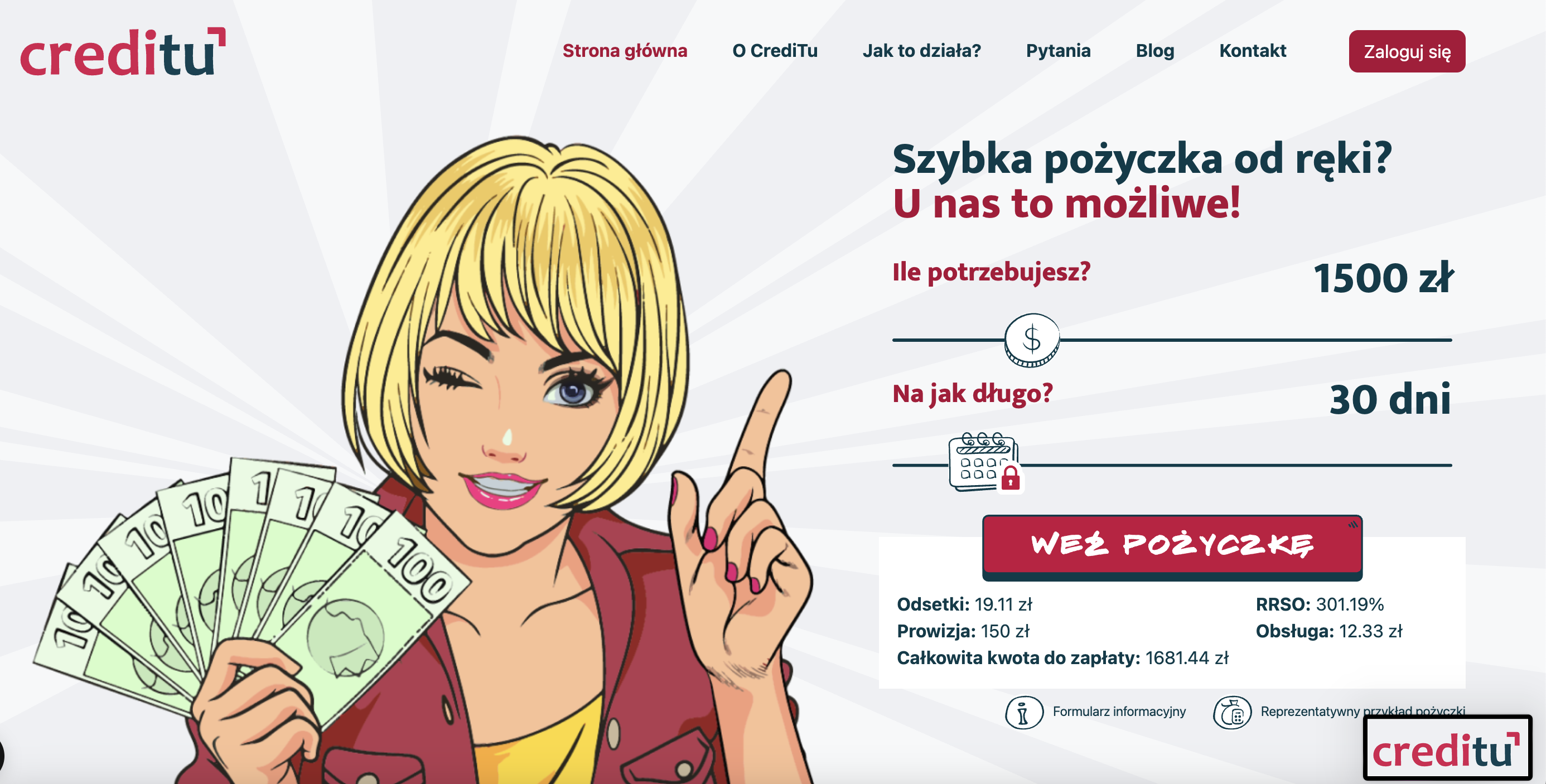Image resolution: width=1546 pixels, height=784 pixels.
Task: Open the Kontakt page
Action: click(1253, 51)
